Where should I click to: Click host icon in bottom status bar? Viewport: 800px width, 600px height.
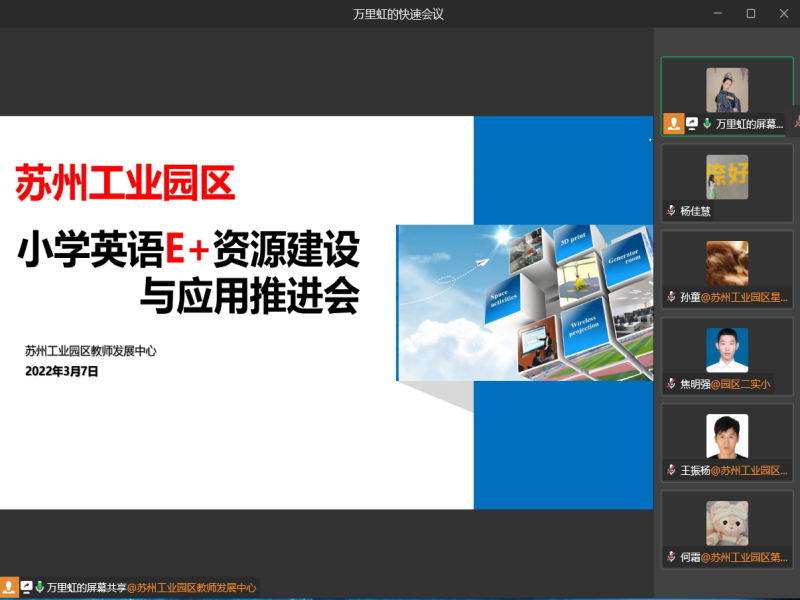click(x=9, y=587)
